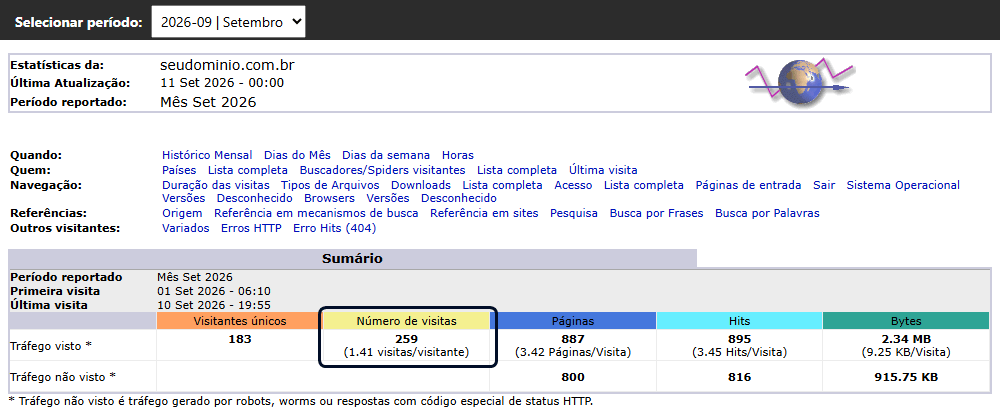Click the Pesquisa link

pos(574,214)
